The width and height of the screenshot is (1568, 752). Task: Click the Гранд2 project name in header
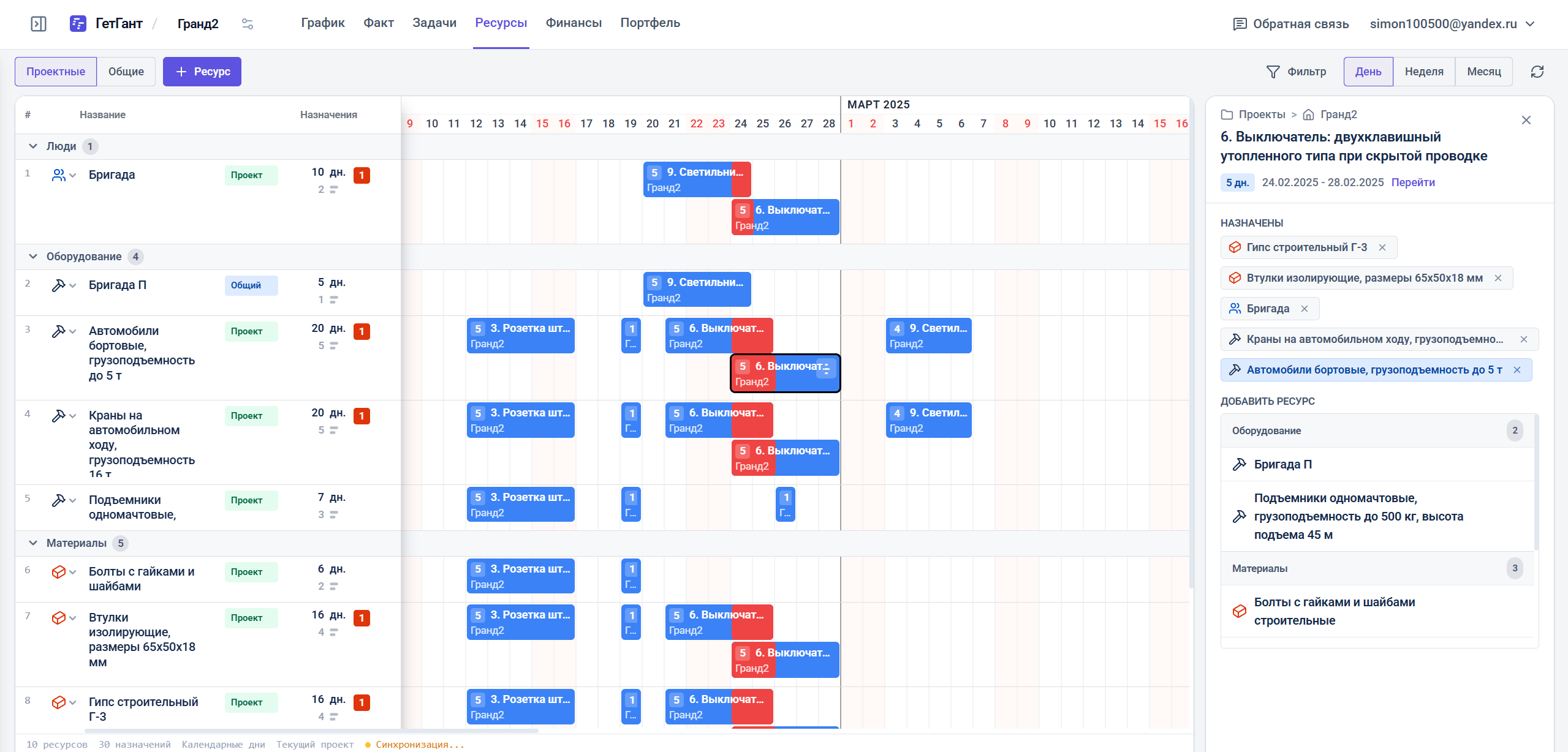click(x=198, y=24)
